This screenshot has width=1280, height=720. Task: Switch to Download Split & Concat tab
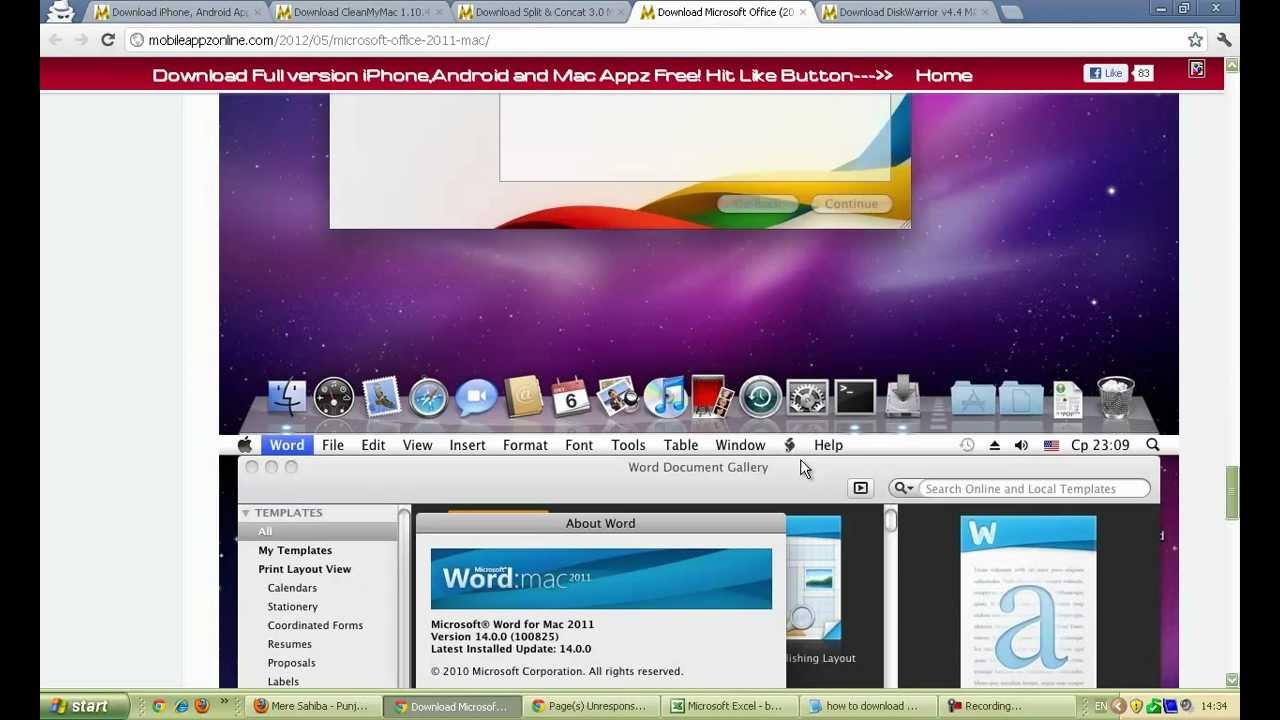[539, 12]
